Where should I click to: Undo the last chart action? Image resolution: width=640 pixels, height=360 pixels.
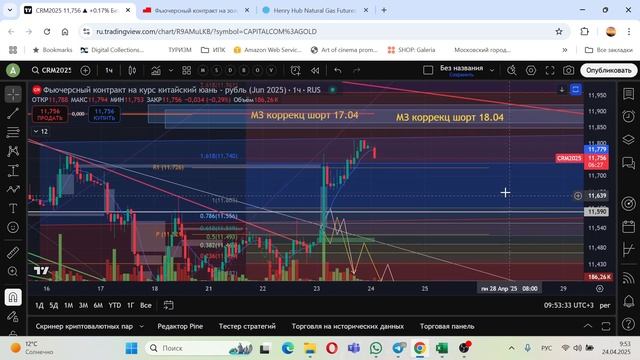pos(338,70)
